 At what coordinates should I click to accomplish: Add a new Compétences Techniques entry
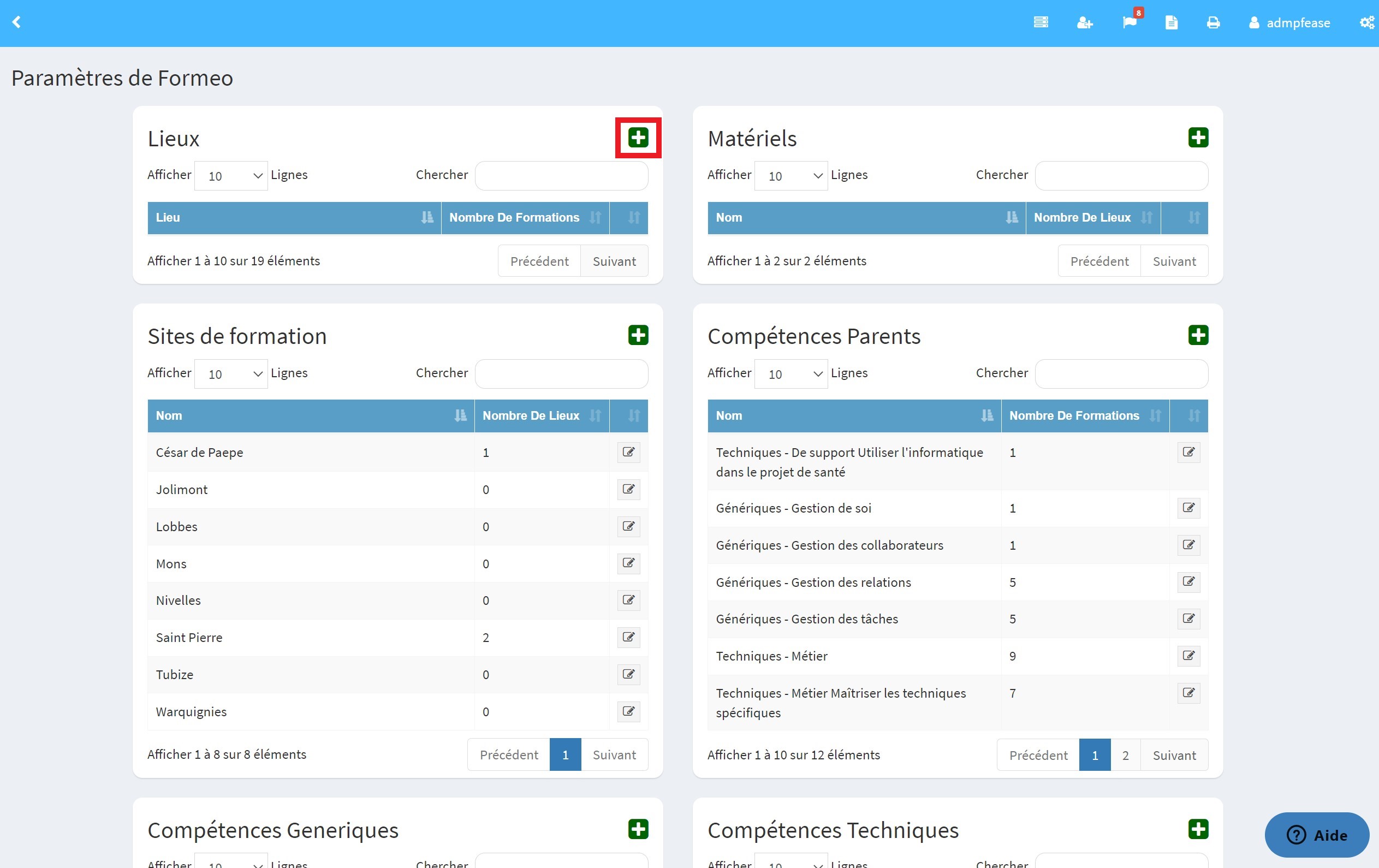tap(1198, 829)
